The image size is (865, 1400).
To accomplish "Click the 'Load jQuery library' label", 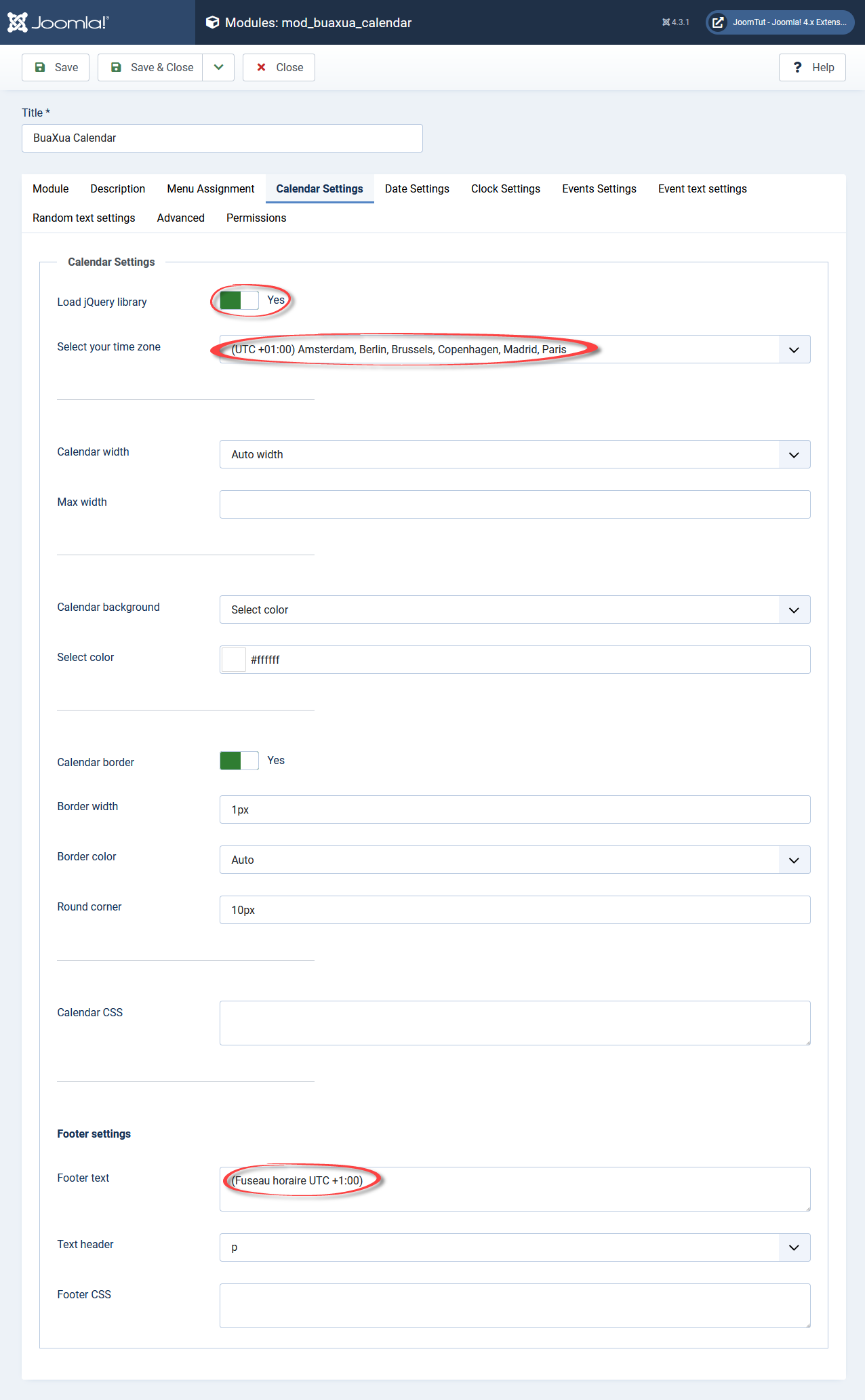I will (x=102, y=302).
